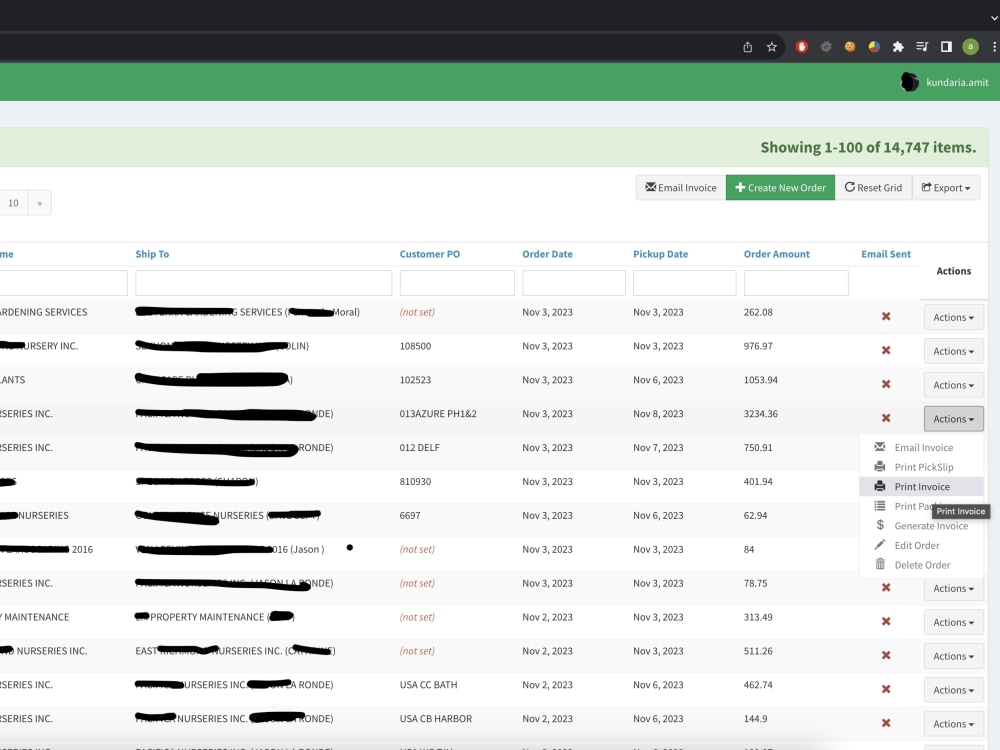Sort by Order Date column header

pos(547,254)
